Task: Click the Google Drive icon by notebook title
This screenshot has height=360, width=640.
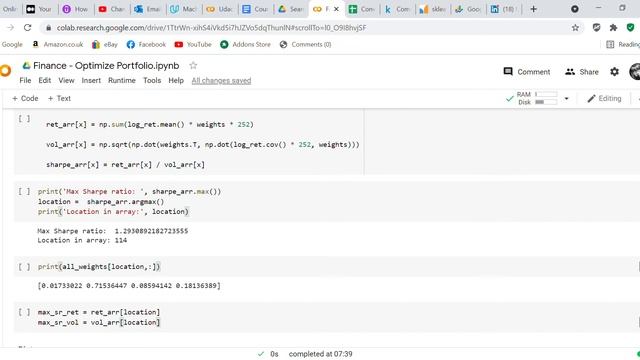Action: [x=27, y=66]
